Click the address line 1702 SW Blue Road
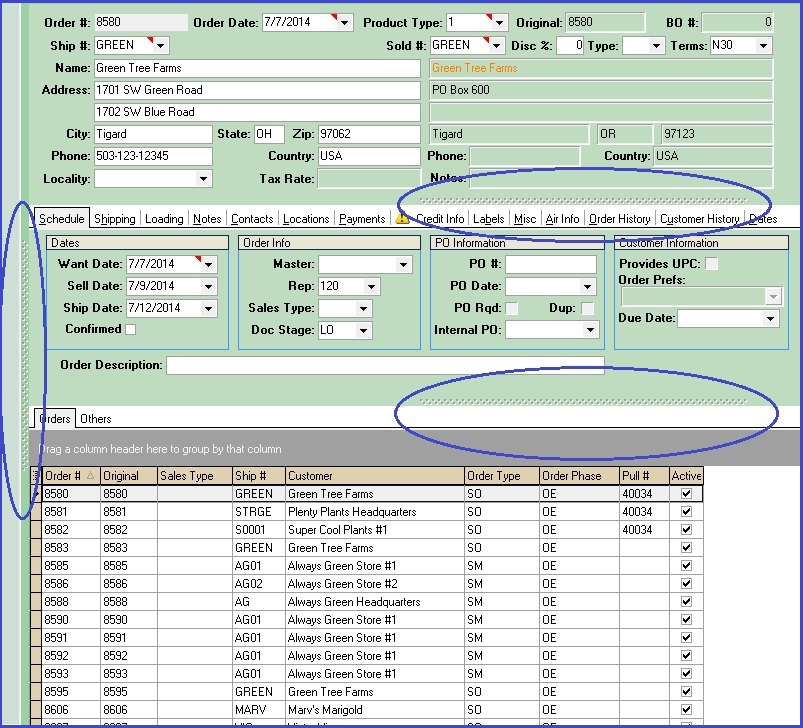803x728 pixels. point(257,112)
